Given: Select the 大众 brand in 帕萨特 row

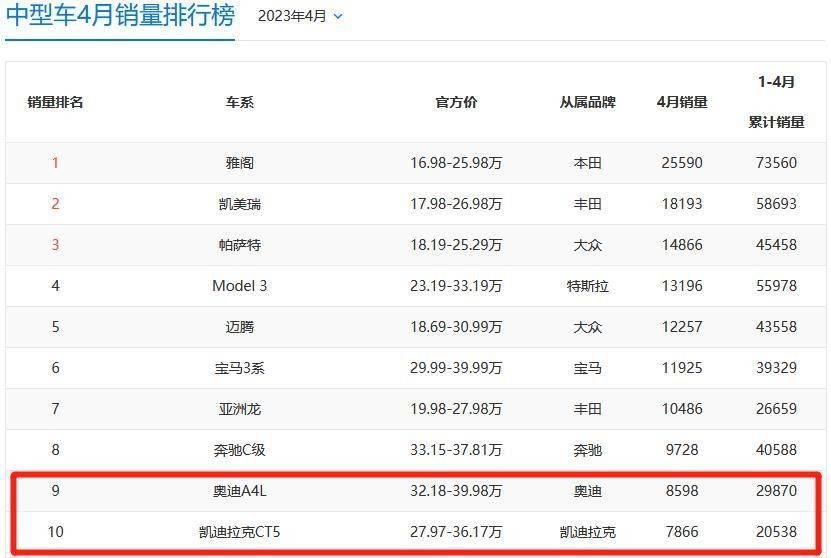Looking at the screenshot, I should 587,245.
